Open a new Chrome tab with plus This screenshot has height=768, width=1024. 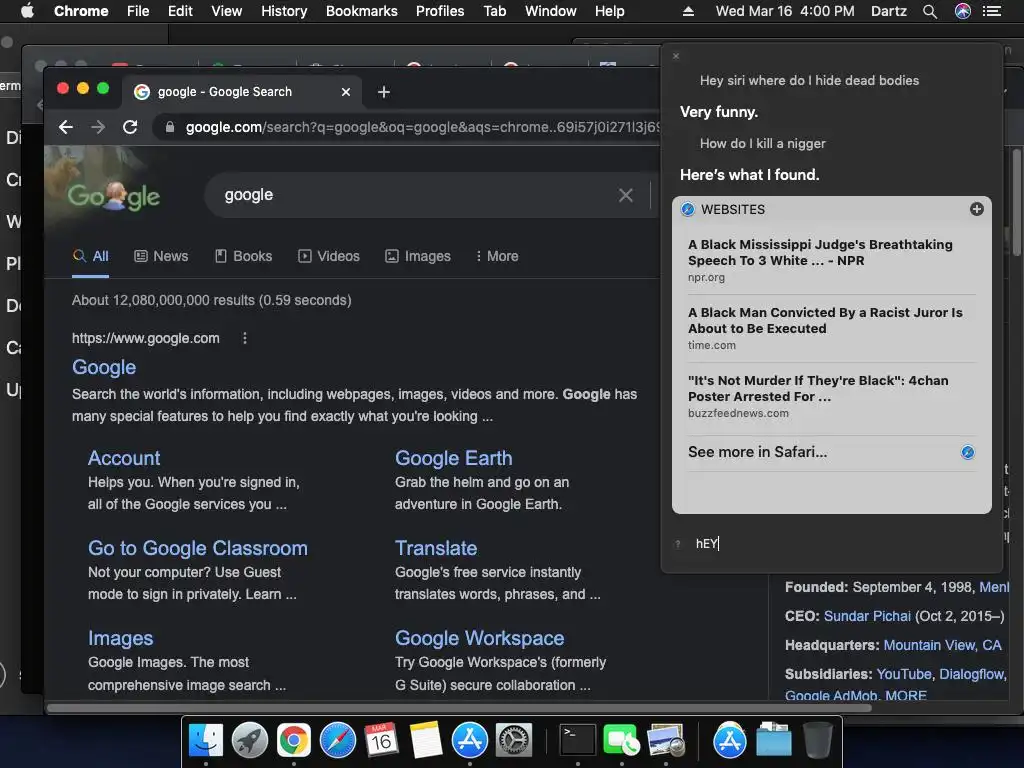point(384,92)
